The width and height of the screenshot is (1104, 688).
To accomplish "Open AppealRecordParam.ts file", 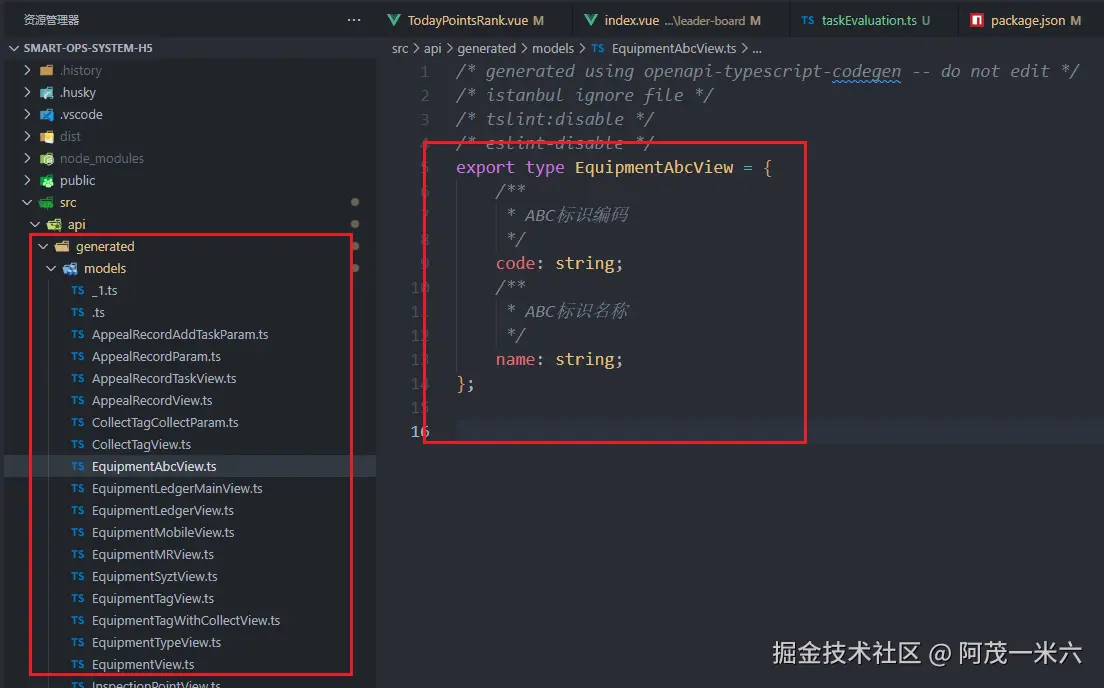I will [156, 356].
